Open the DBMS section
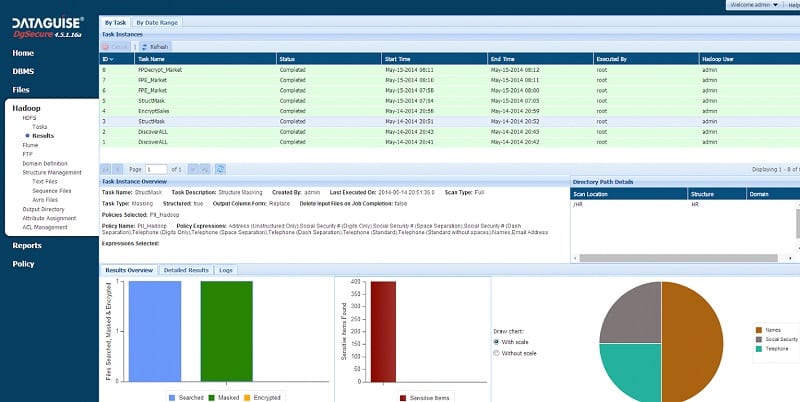The width and height of the screenshot is (800, 402). click(23, 71)
